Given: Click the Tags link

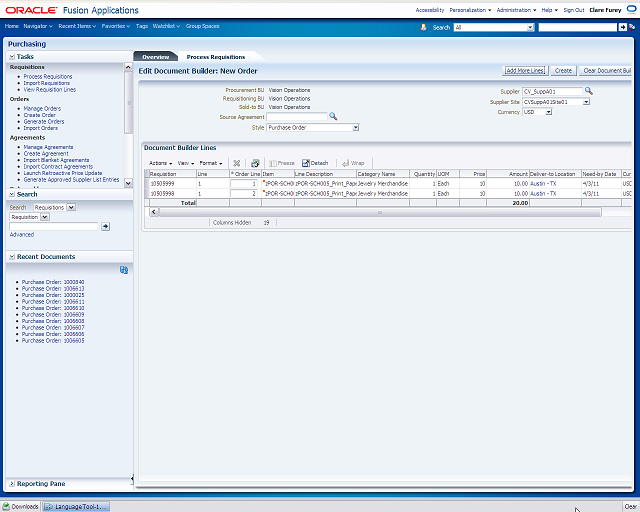Looking at the screenshot, I should [x=142, y=26].
